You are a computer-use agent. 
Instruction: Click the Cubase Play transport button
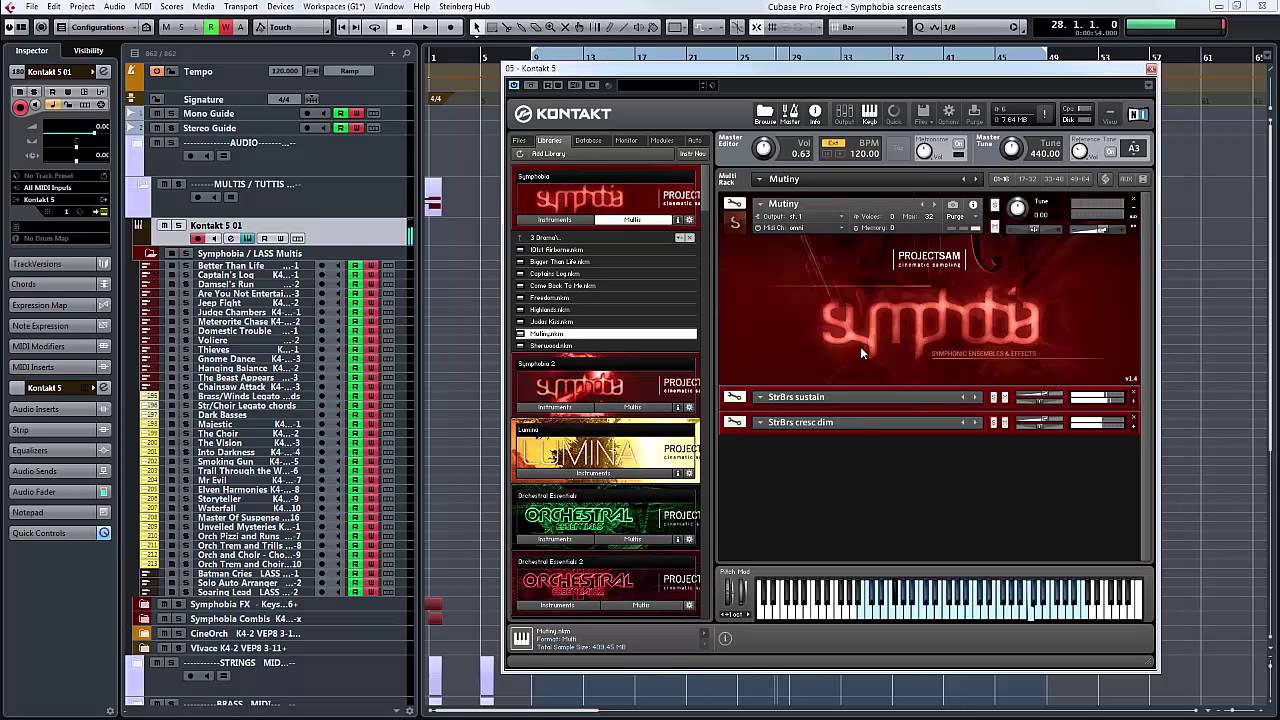[425, 27]
